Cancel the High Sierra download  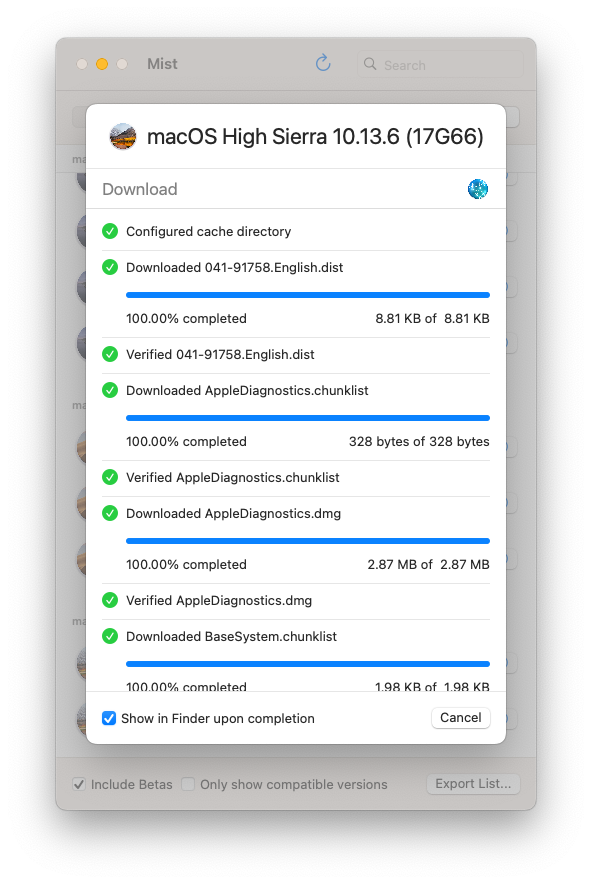point(460,717)
